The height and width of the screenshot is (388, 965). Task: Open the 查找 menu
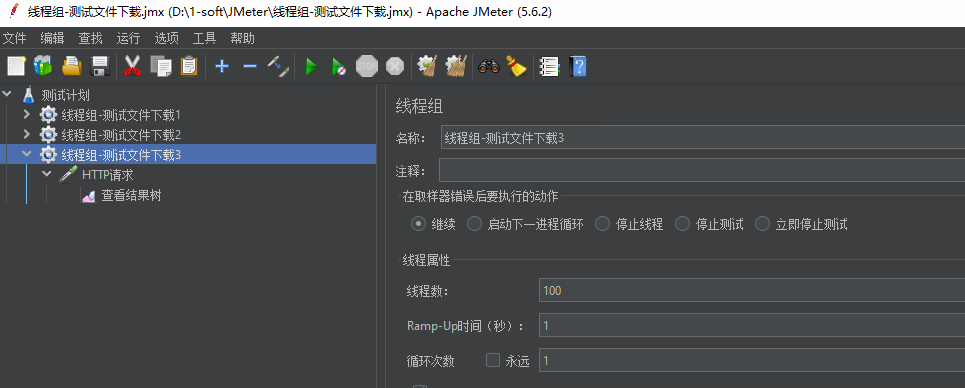click(90, 38)
